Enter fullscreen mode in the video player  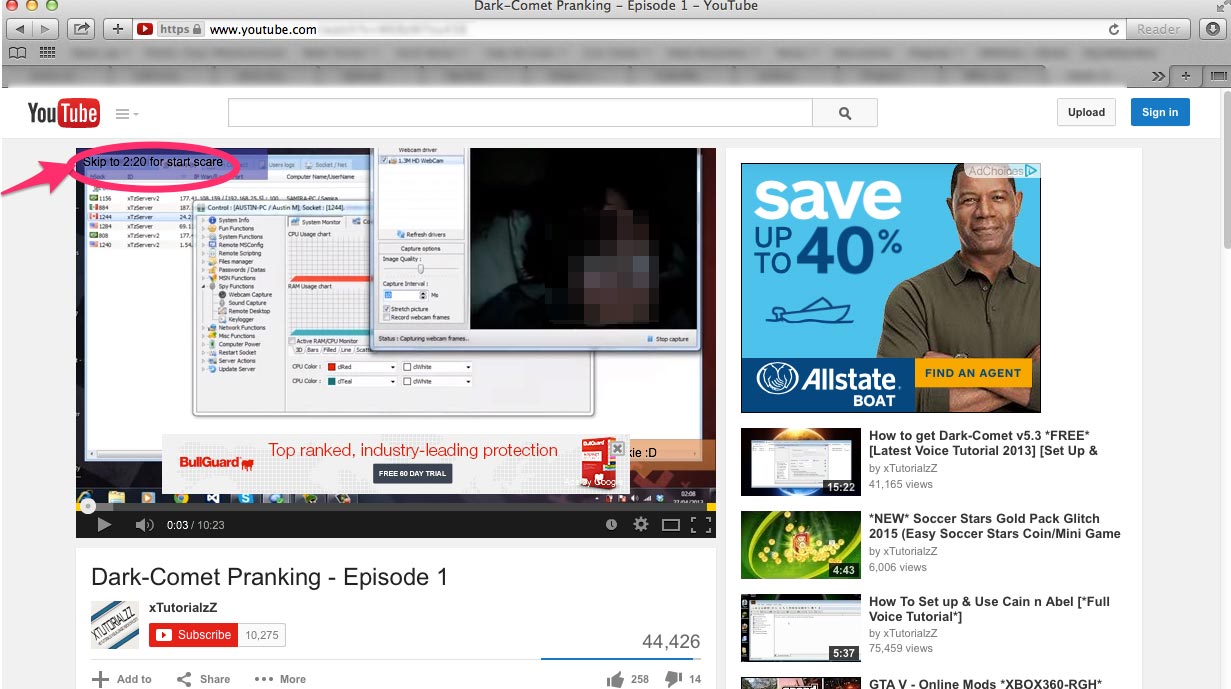click(x=701, y=525)
